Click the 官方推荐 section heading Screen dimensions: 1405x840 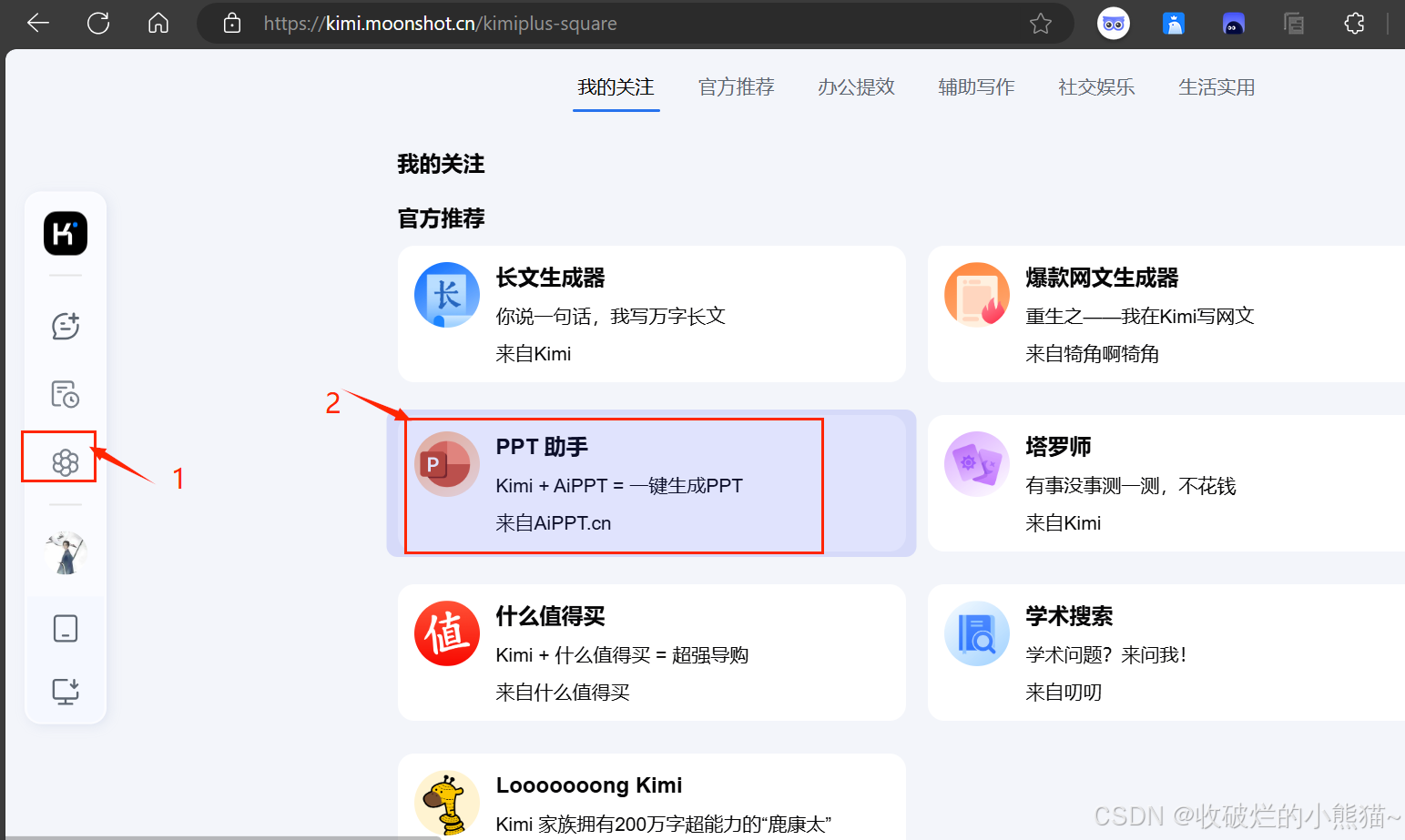pyautogui.click(x=441, y=218)
